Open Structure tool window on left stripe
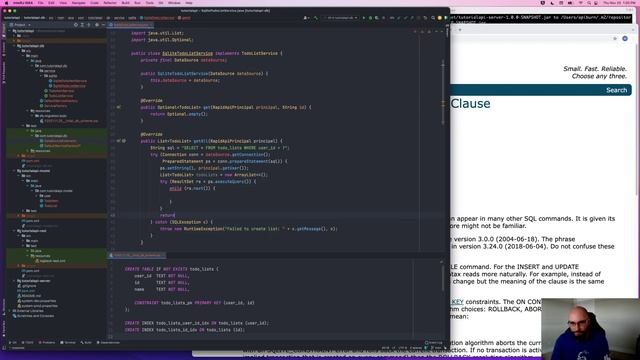Image resolution: width=640 pixels, height=360 pixels. click(4, 307)
